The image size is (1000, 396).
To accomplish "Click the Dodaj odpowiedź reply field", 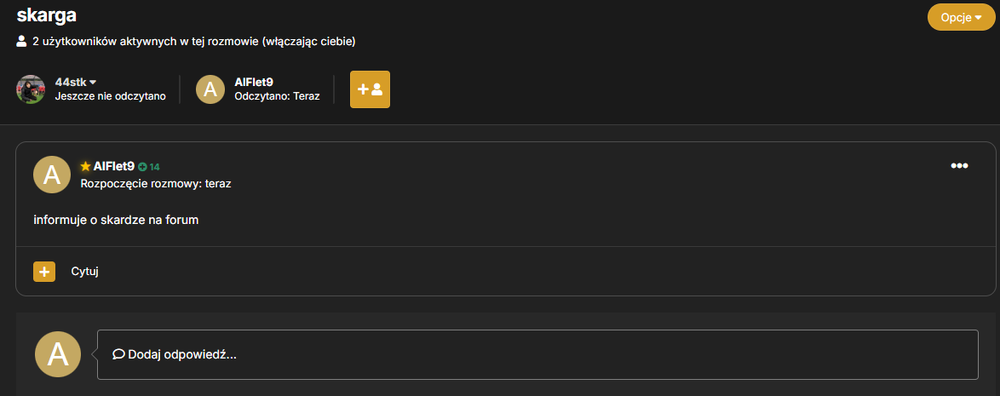I will point(538,355).
